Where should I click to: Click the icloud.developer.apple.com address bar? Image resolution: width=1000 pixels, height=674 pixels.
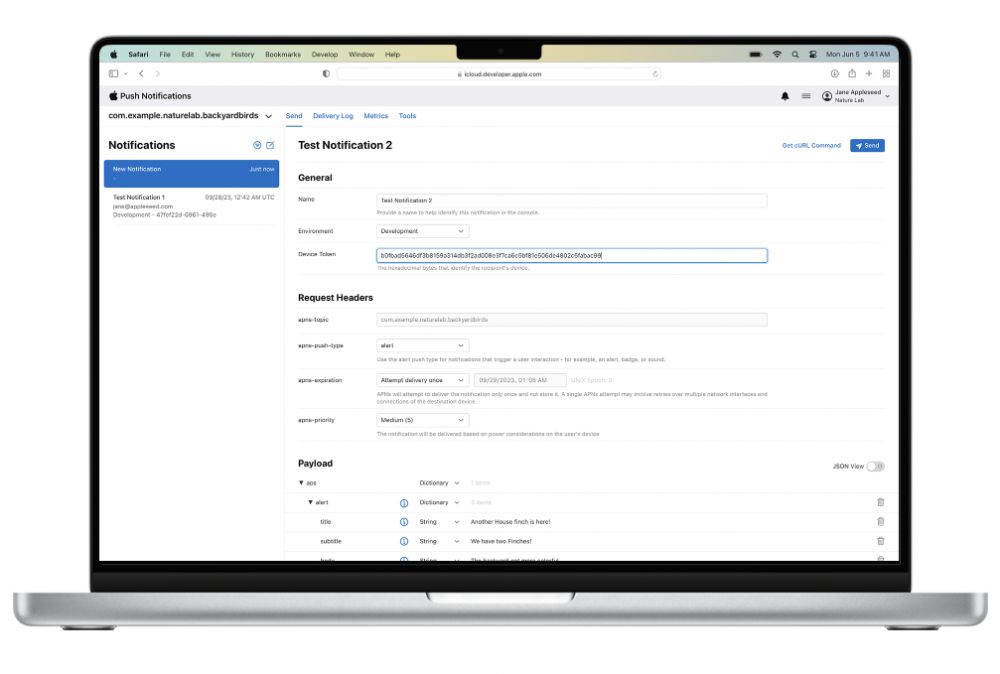(499, 74)
